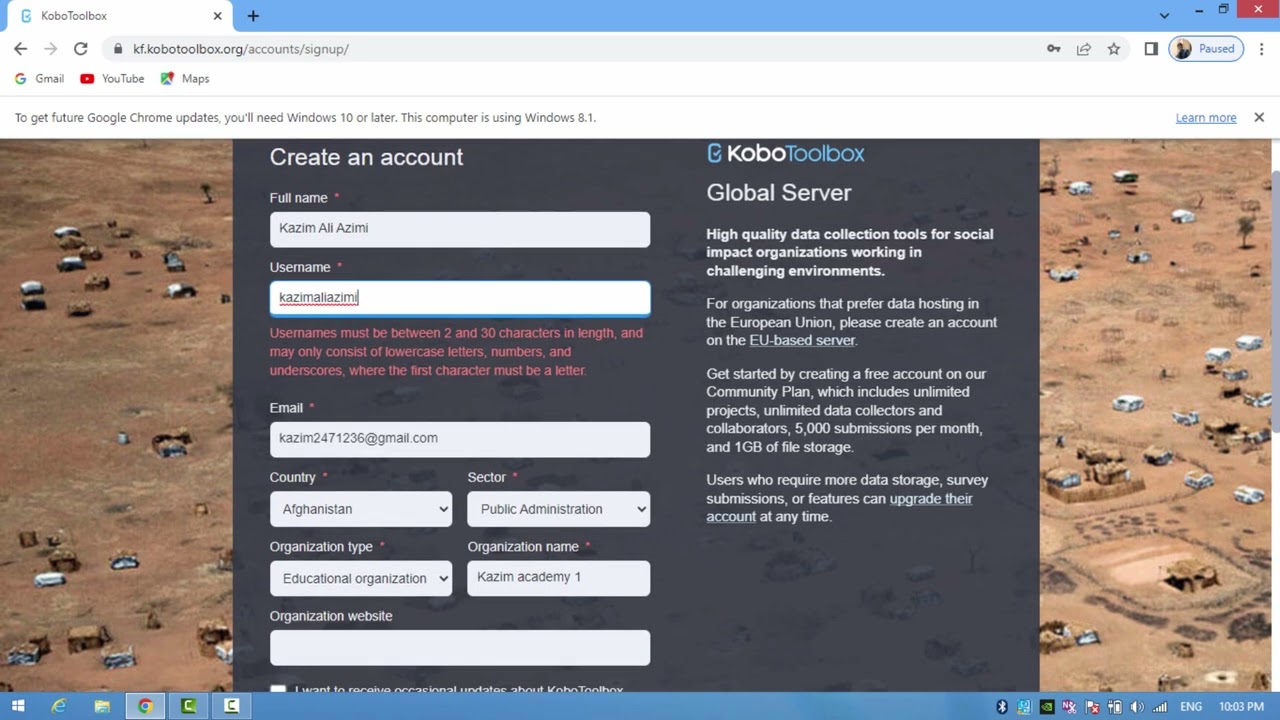The width and height of the screenshot is (1280, 720).
Task: Click the blue system tray icon beside Bluetooth
Action: pos(1024,707)
